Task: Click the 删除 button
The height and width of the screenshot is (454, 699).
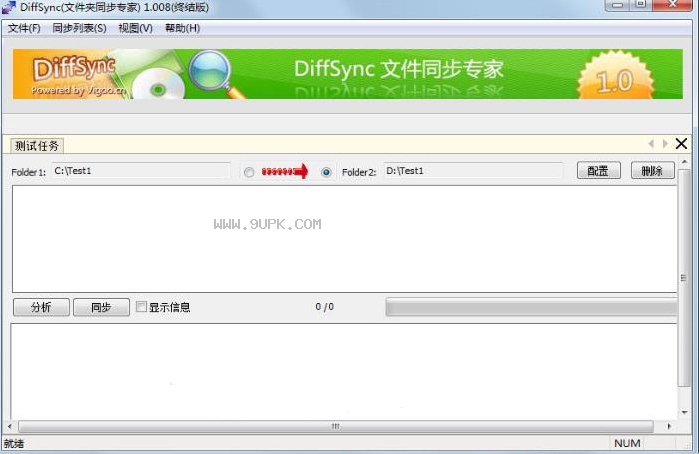Action: [x=652, y=170]
